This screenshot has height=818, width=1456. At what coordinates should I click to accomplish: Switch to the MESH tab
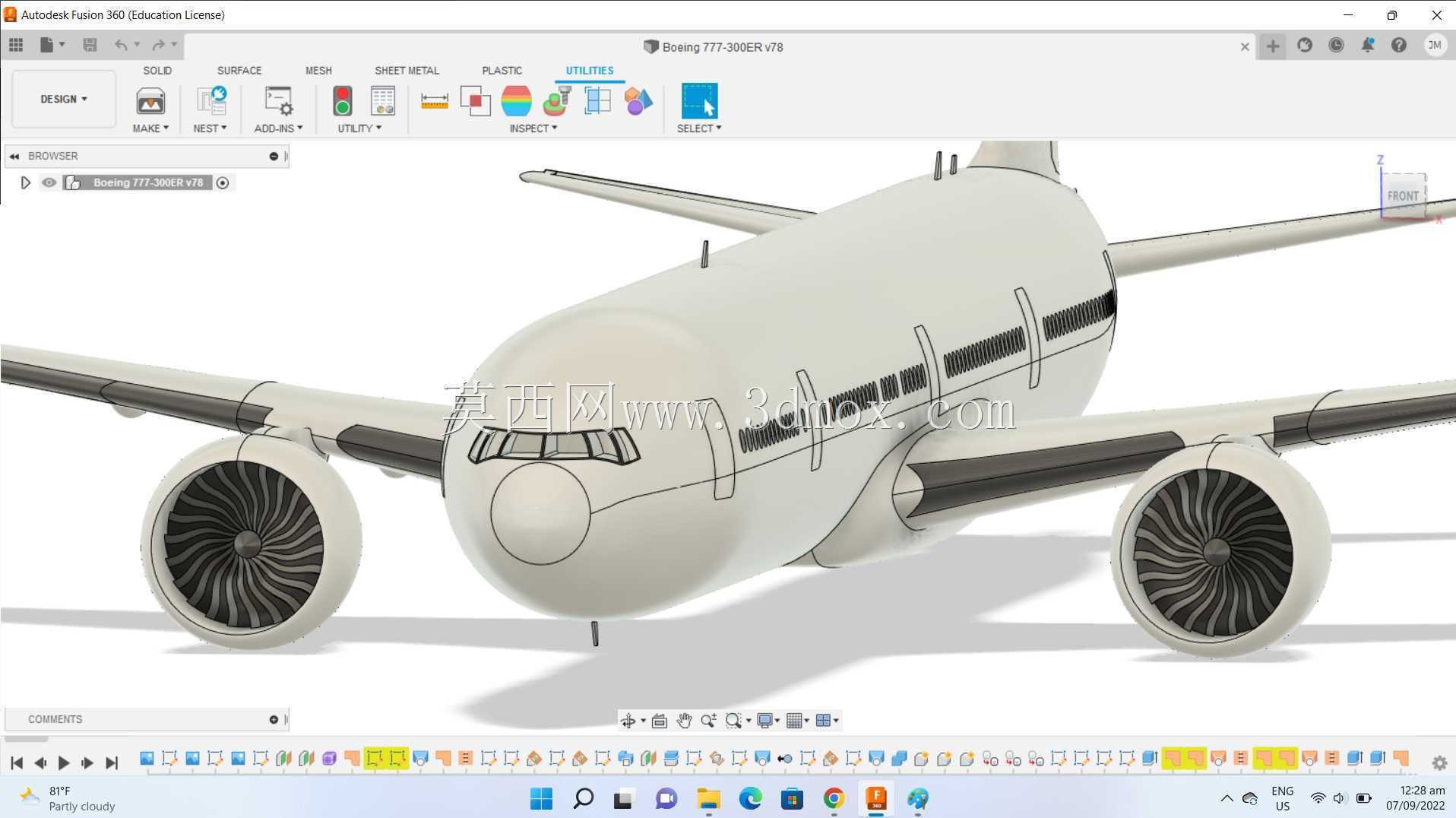pyautogui.click(x=318, y=70)
